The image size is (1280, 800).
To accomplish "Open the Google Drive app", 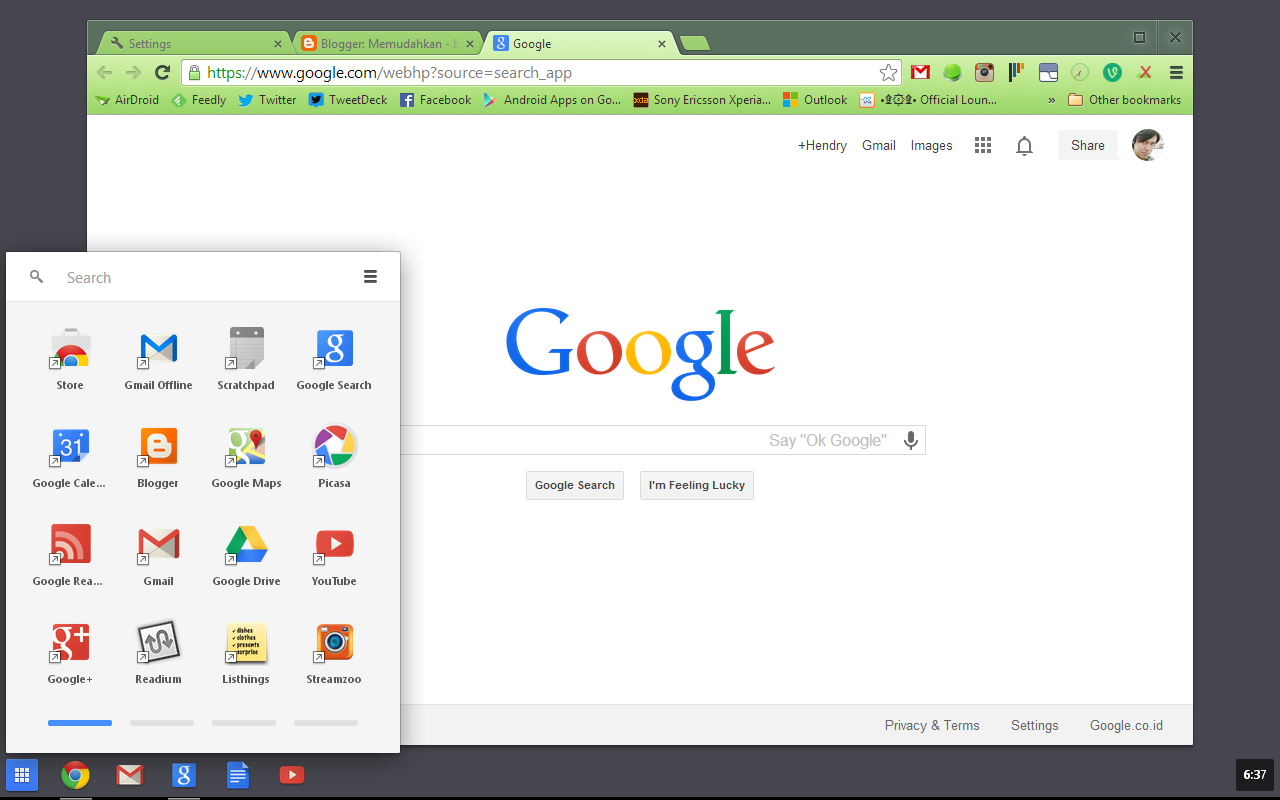I will [x=246, y=554].
